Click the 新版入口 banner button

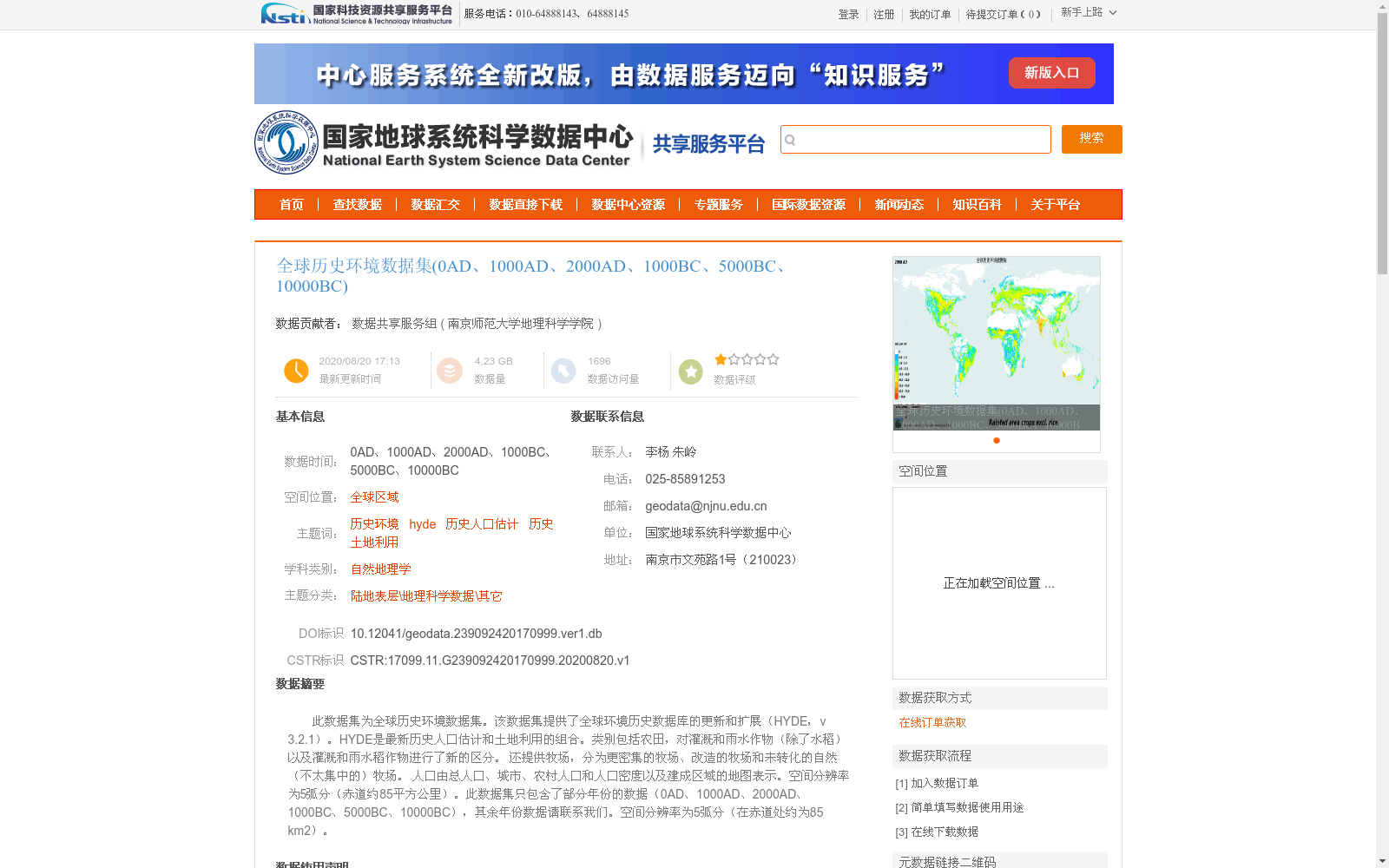(x=1052, y=73)
